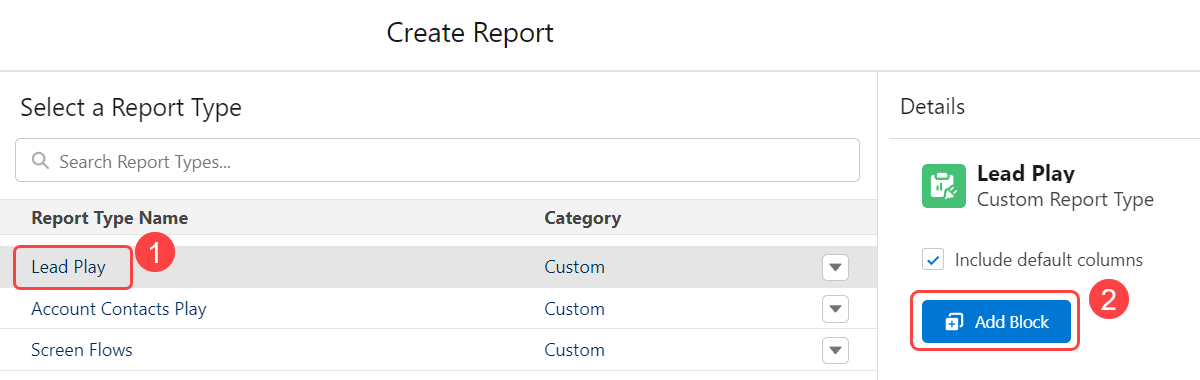Click the Custom category for Screen Flows

(574, 350)
